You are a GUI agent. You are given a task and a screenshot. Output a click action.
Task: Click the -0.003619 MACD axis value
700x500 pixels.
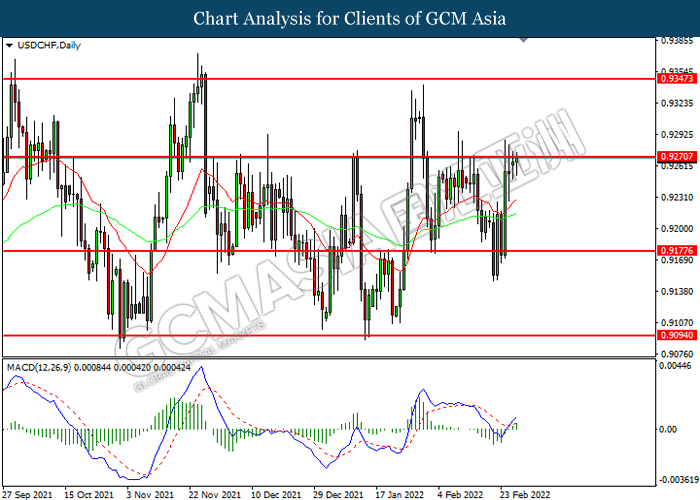679,480
